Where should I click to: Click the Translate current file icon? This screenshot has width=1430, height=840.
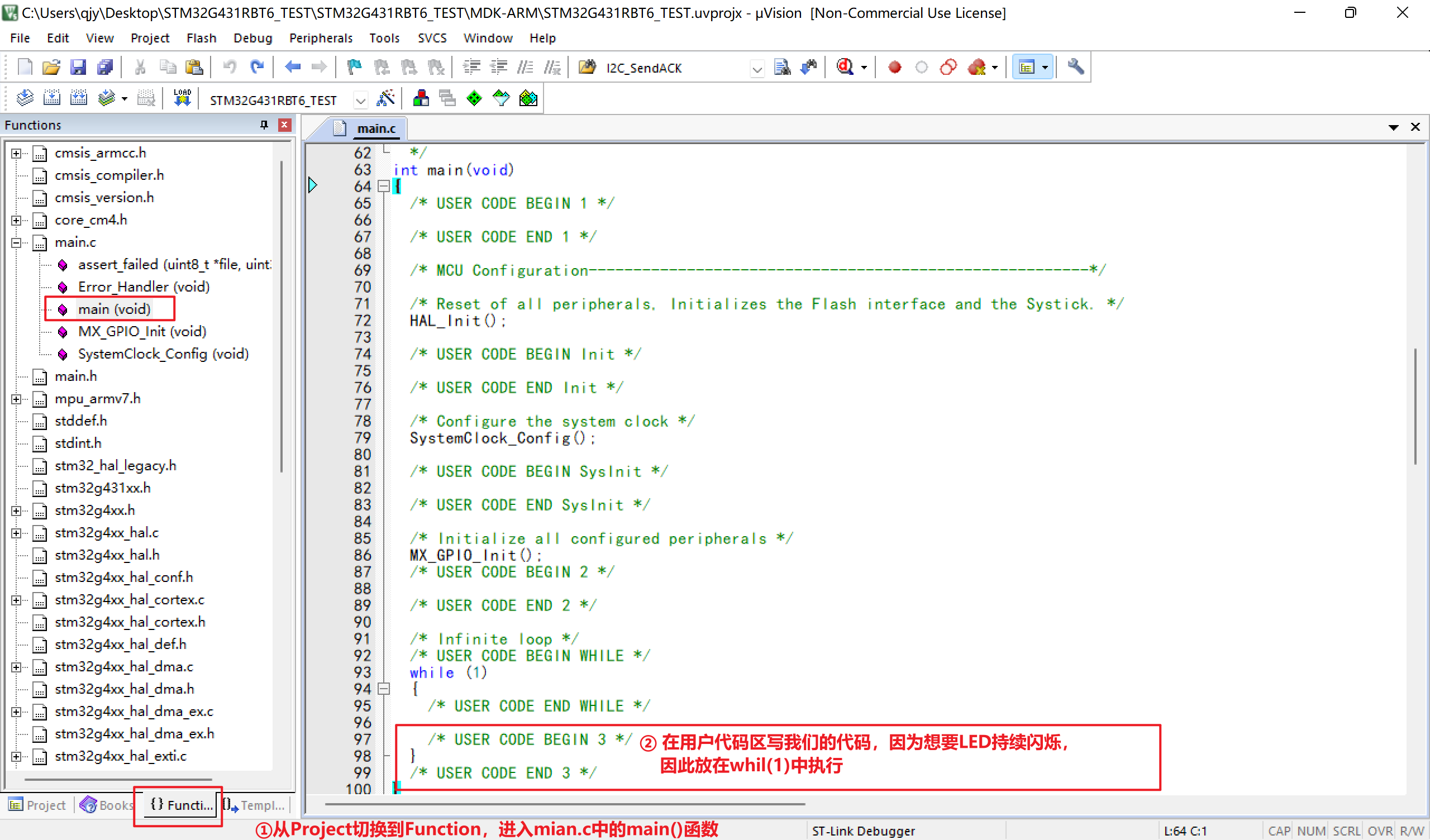click(25, 98)
